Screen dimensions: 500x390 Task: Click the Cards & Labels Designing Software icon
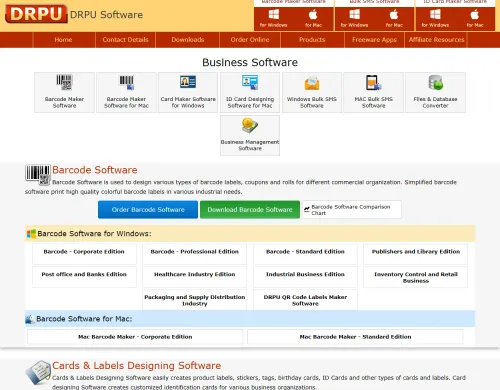[38, 372]
